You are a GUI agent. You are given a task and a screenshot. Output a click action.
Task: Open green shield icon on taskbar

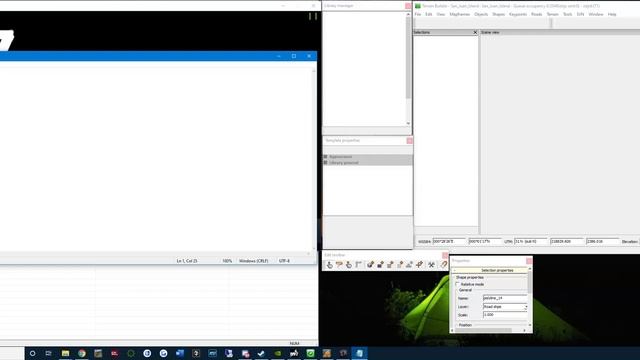tap(310, 353)
